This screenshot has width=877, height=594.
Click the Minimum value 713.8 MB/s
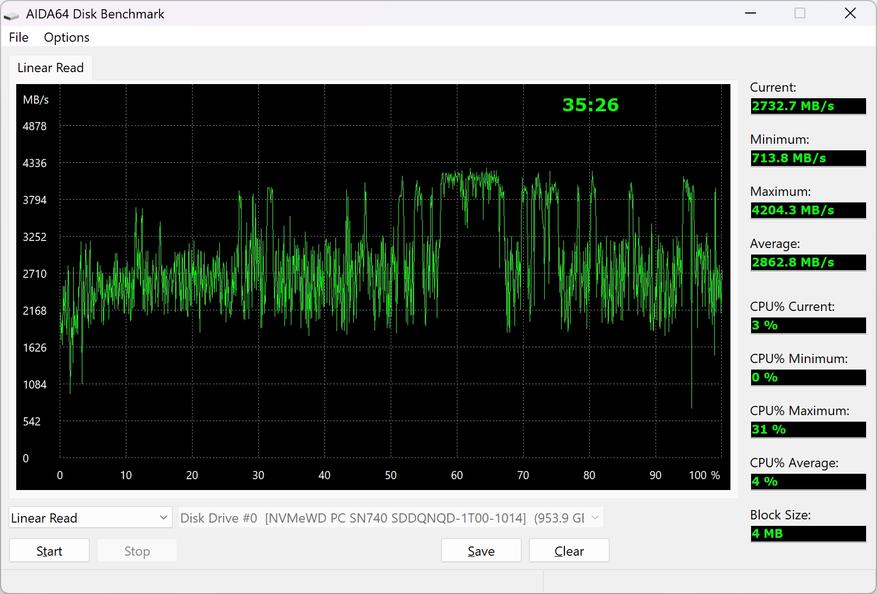pyautogui.click(x=808, y=158)
